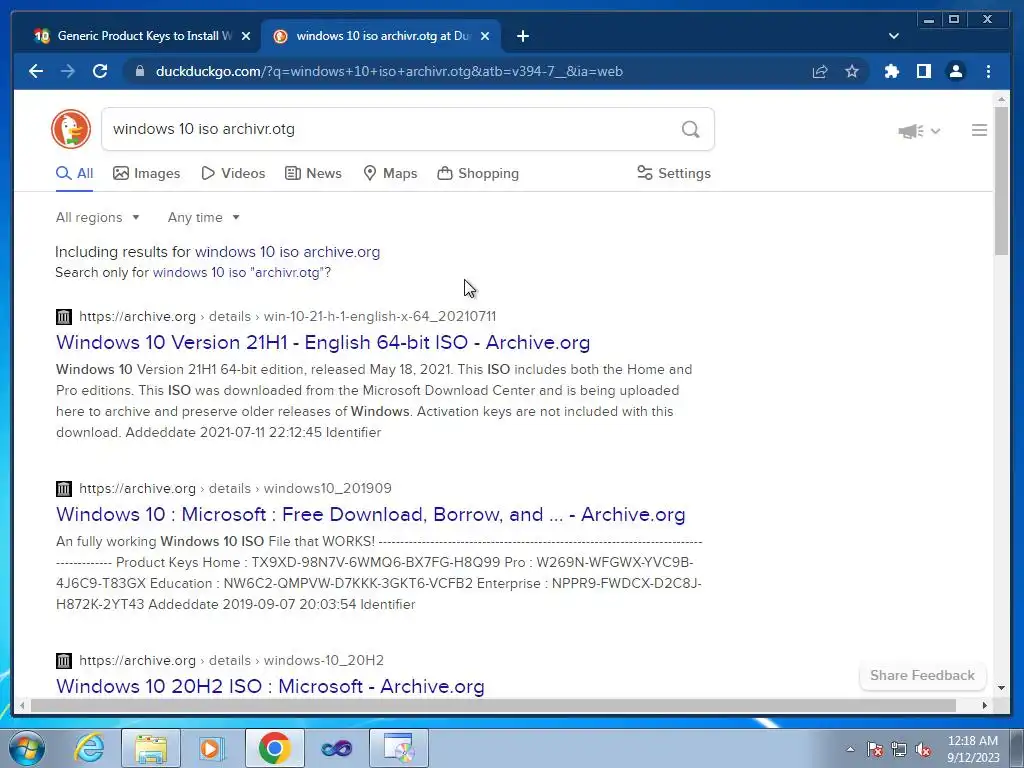This screenshot has width=1024, height=768.
Task: Click the Share Feedback button
Action: point(922,675)
